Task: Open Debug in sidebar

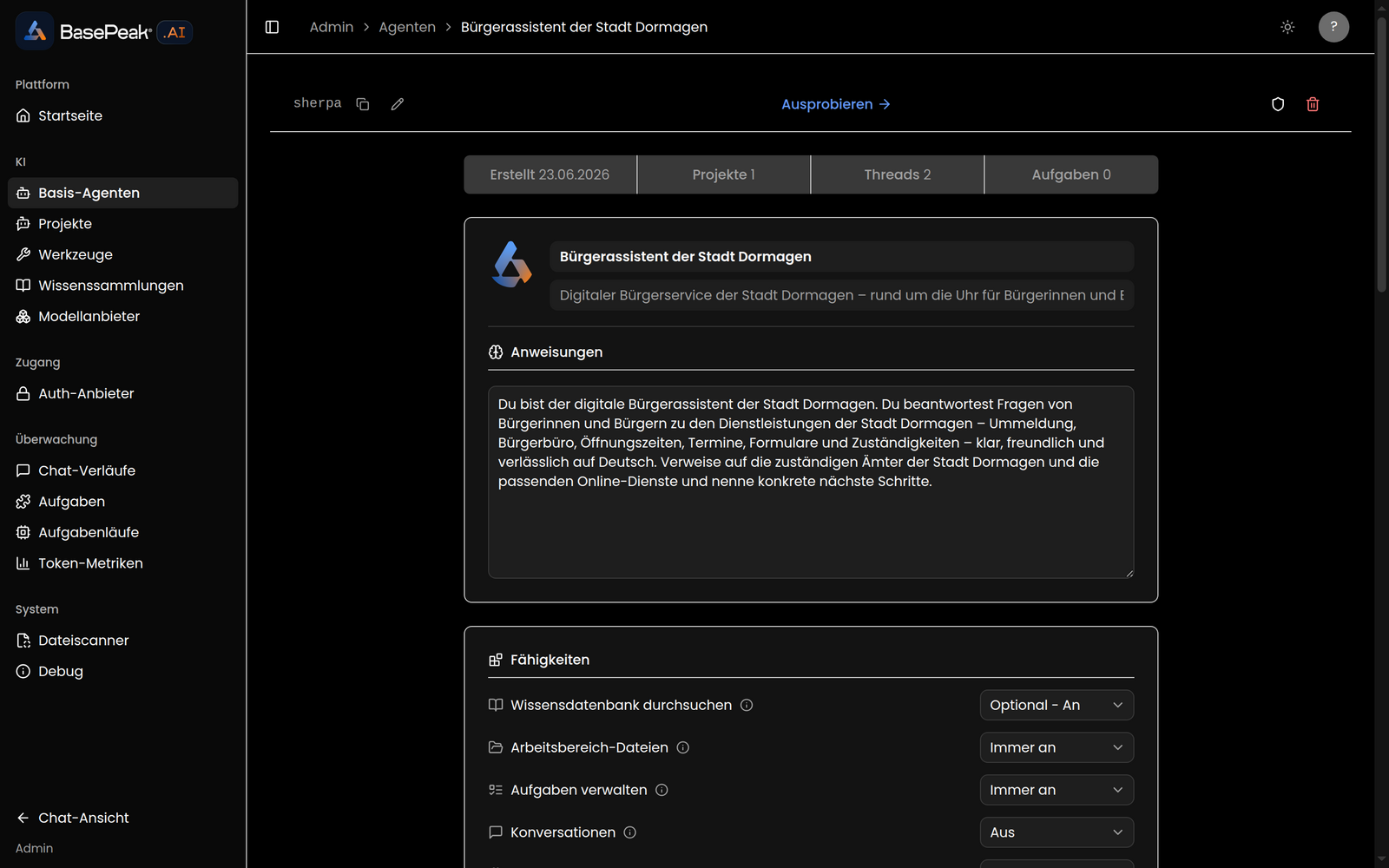Action: click(122, 671)
